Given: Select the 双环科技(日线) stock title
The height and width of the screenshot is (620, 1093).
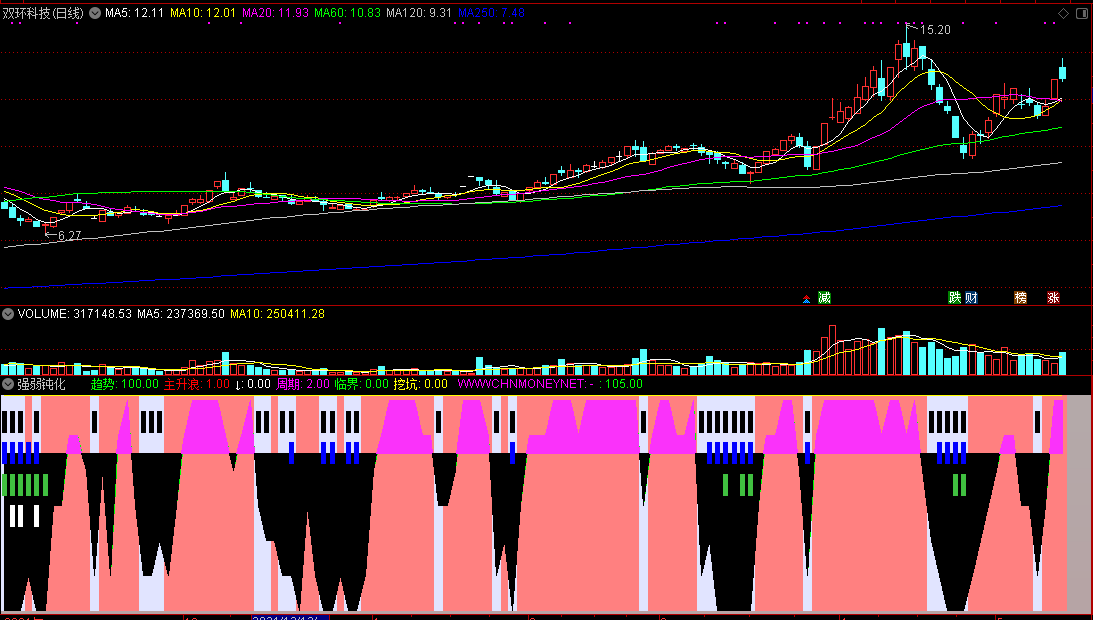Looking at the screenshot, I should [43, 13].
